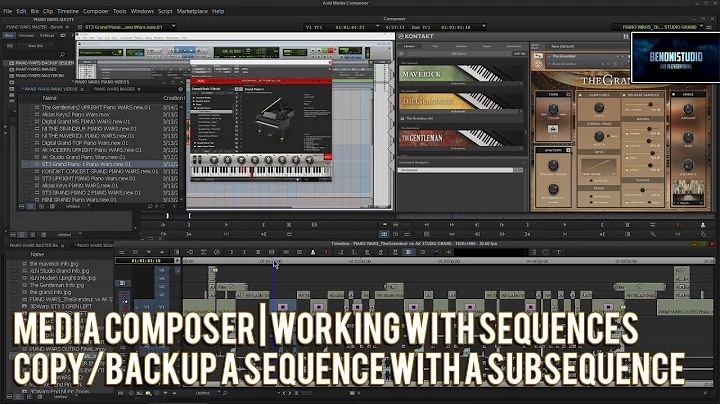The width and height of the screenshot is (720, 404).
Task: Click Mark Clip button under record monitor
Action: 627,225
